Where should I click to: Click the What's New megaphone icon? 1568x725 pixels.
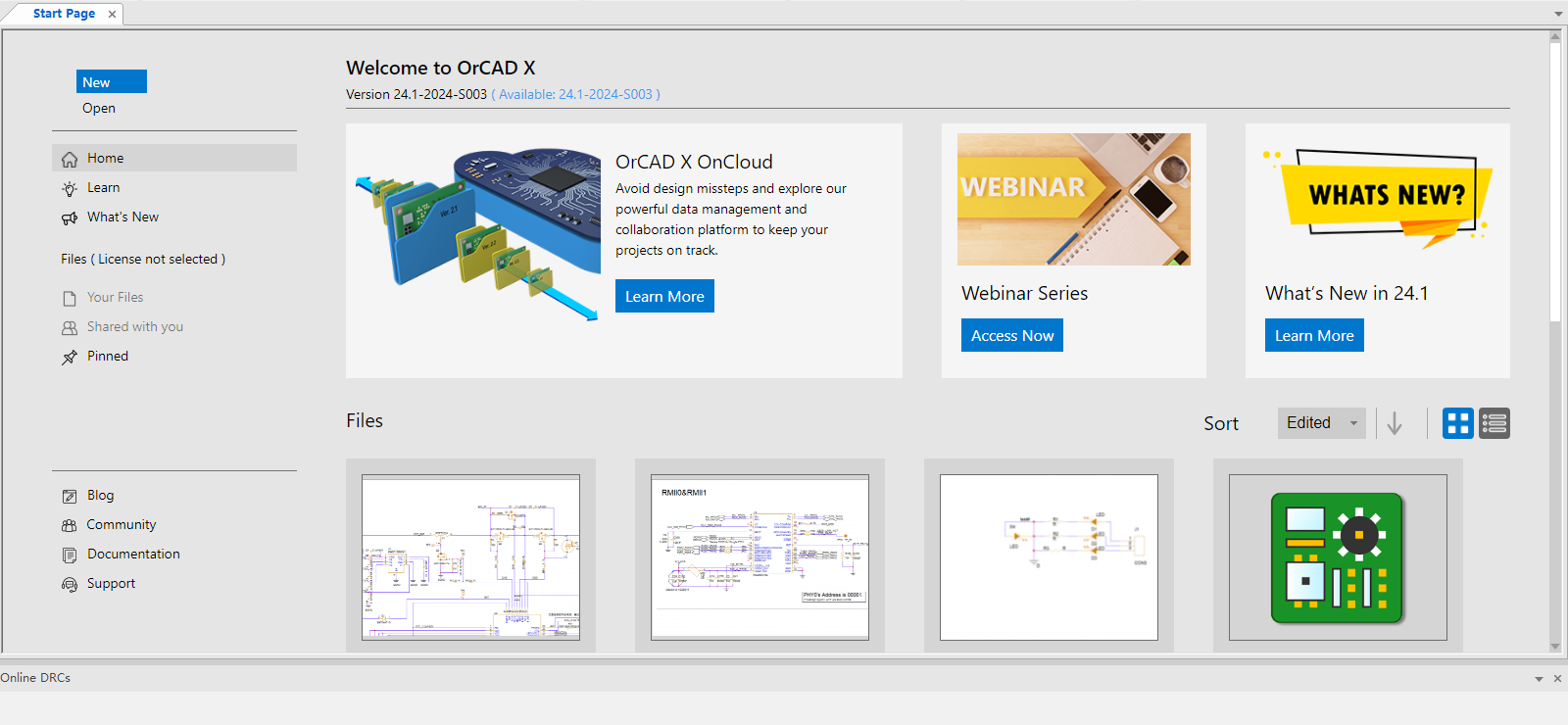[x=70, y=217]
